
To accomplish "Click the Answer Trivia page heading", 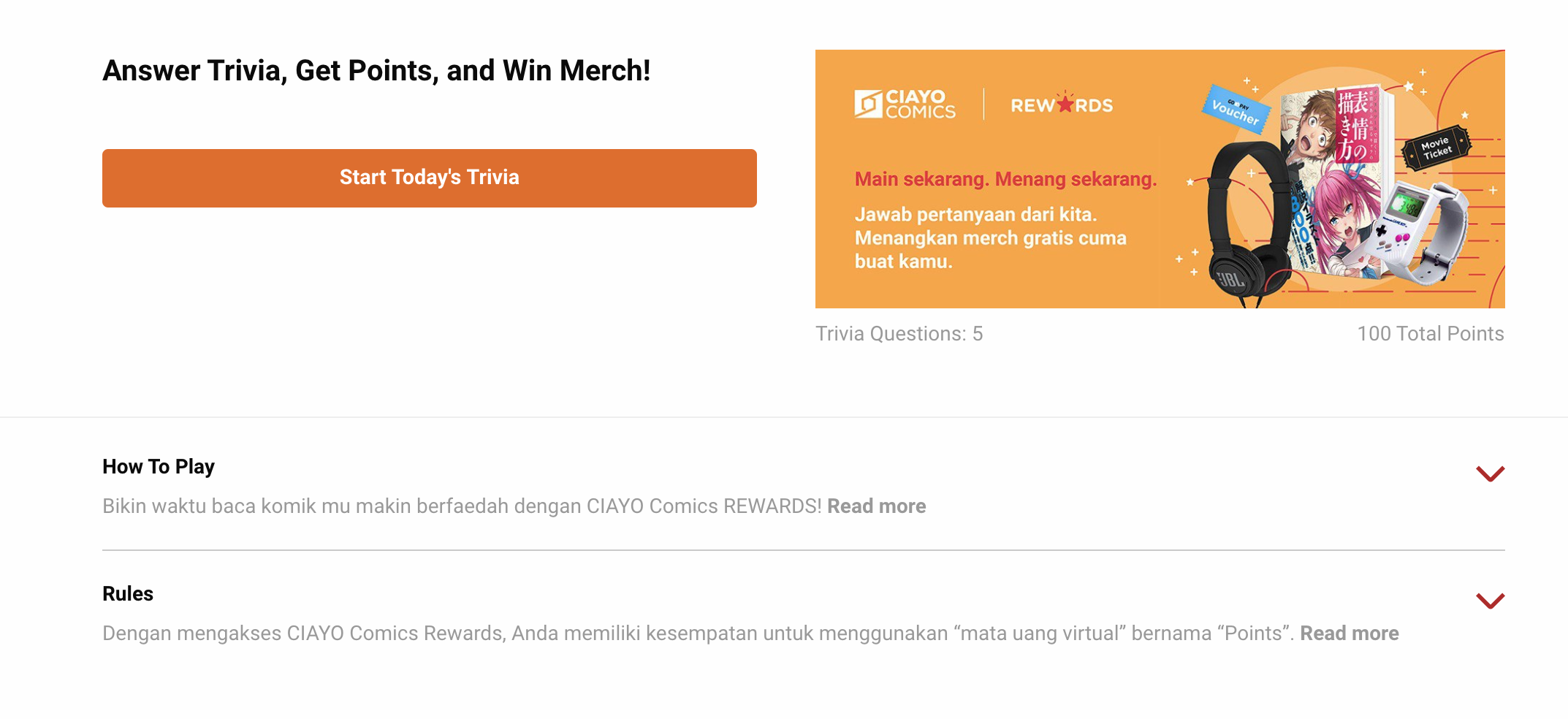I will pyautogui.click(x=376, y=71).
